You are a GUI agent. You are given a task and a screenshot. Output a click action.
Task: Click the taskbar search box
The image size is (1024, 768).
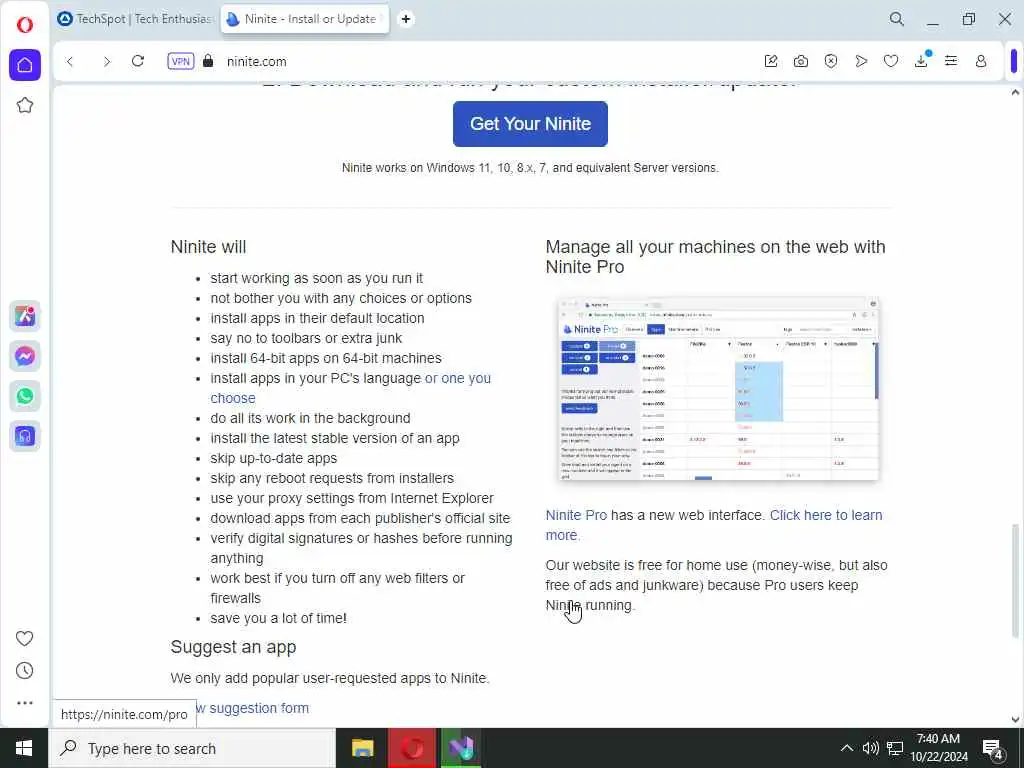point(192,748)
